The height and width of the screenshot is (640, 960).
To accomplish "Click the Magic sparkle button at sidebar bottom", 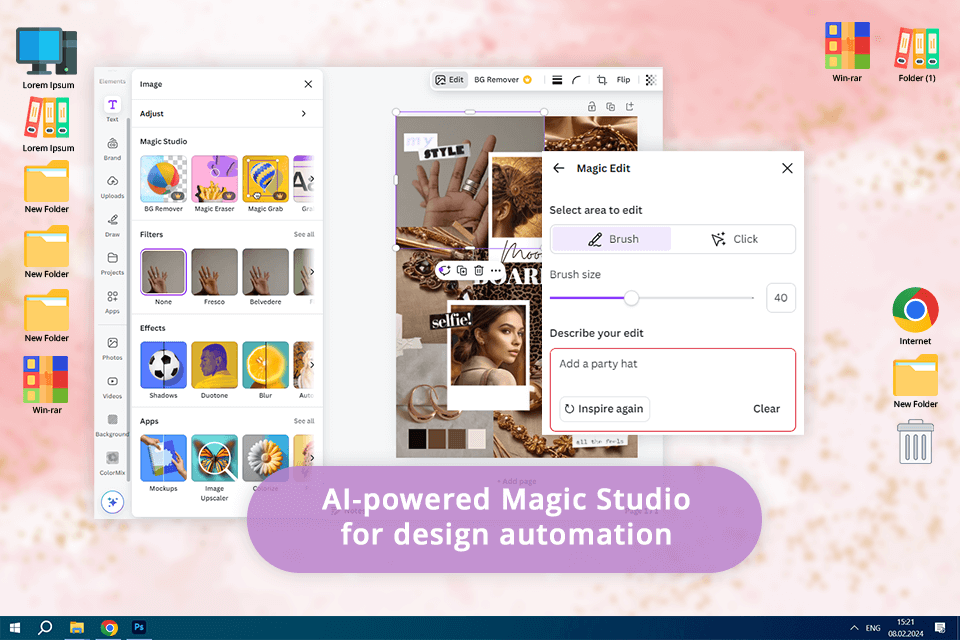I will point(112,502).
